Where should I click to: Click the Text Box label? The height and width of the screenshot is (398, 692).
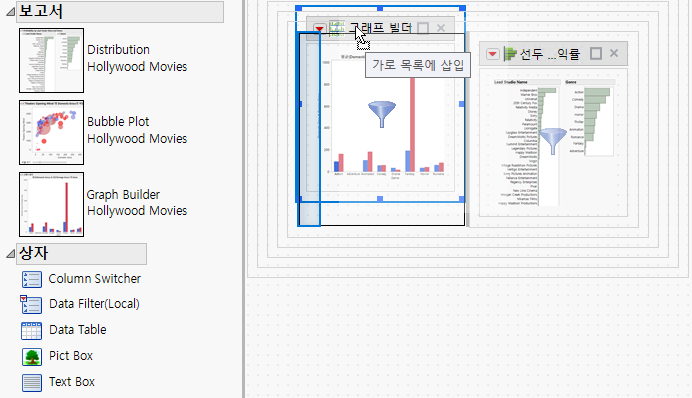72,382
